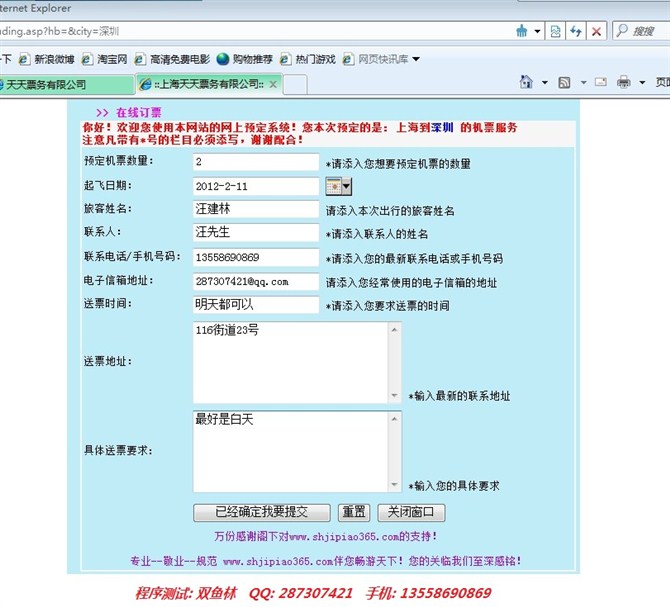Expand the feeds dropdown arrow

coord(583,82)
